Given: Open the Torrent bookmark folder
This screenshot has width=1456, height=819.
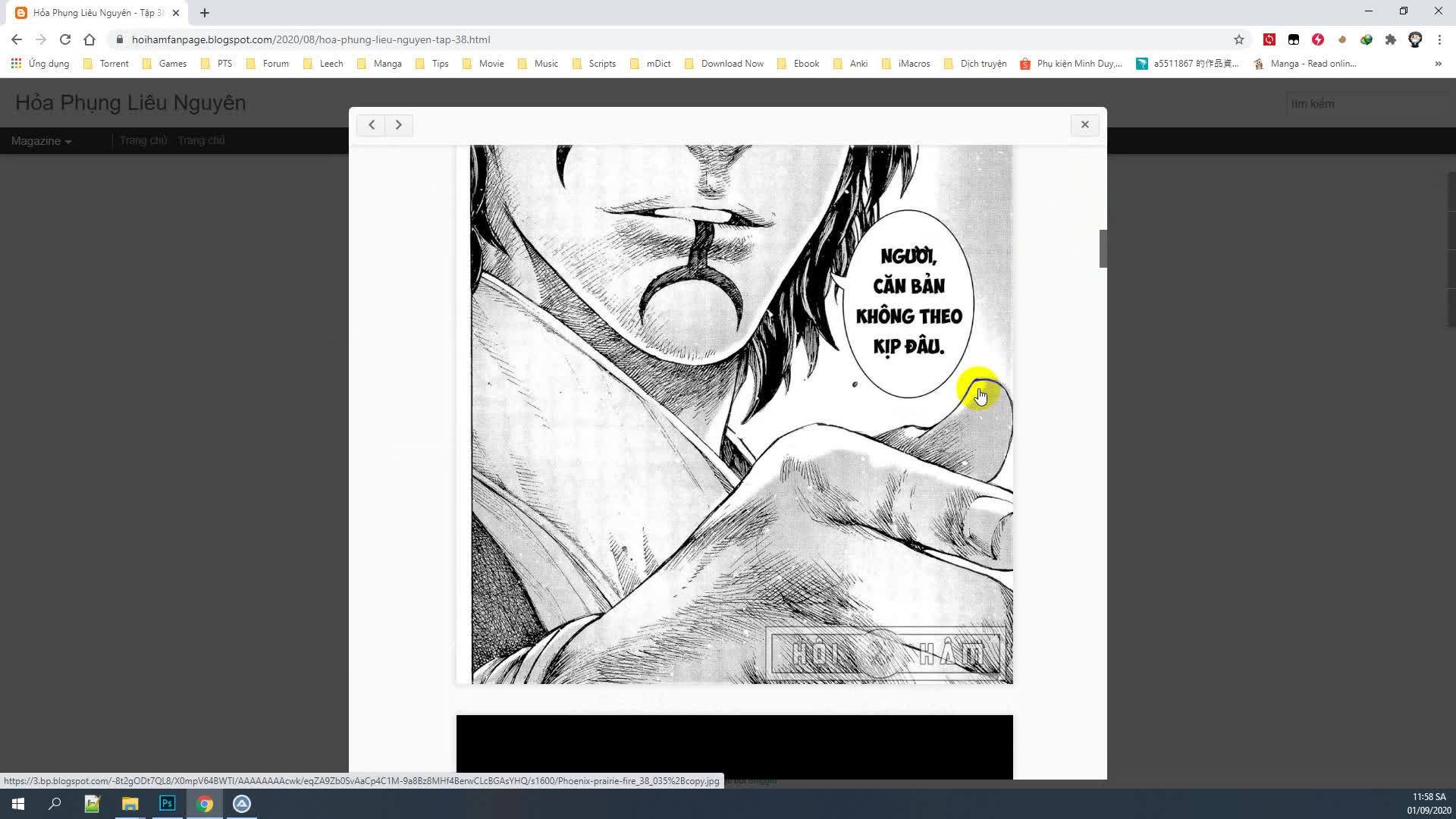Looking at the screenshot, I should 106,64.
